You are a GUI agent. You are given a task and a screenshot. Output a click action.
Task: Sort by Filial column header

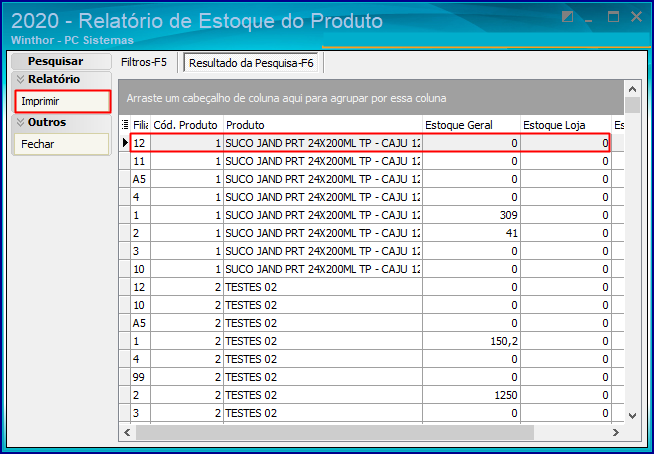click(141, 125)
